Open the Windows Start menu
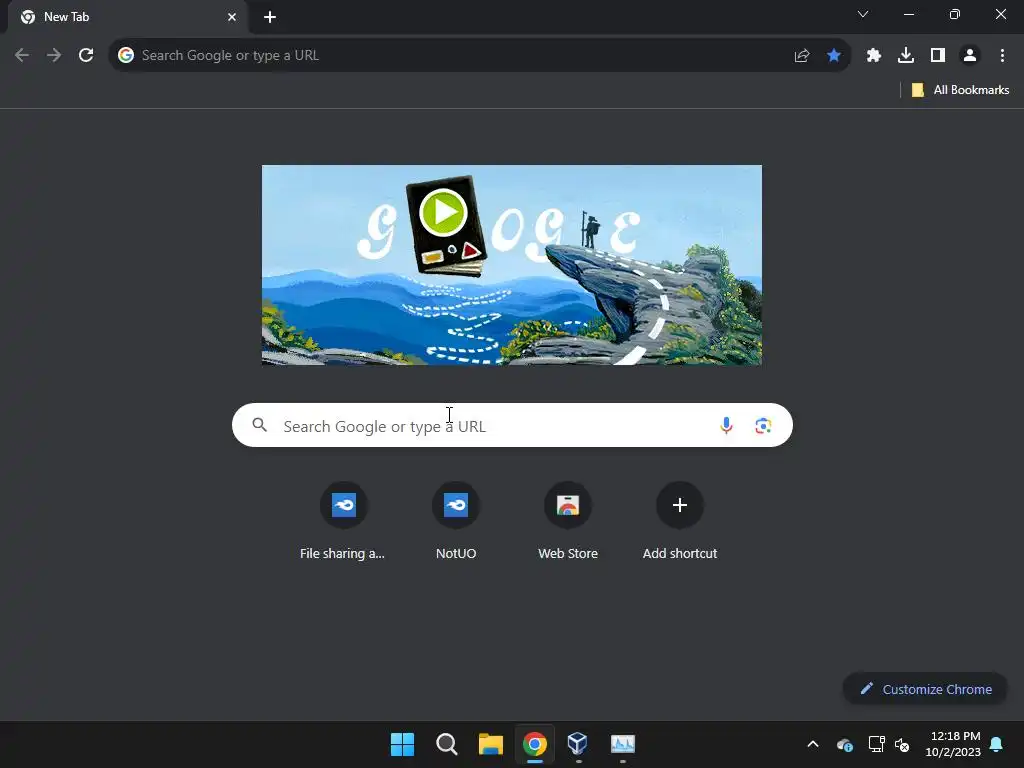The image size is (1024, 768). (402, 744)
